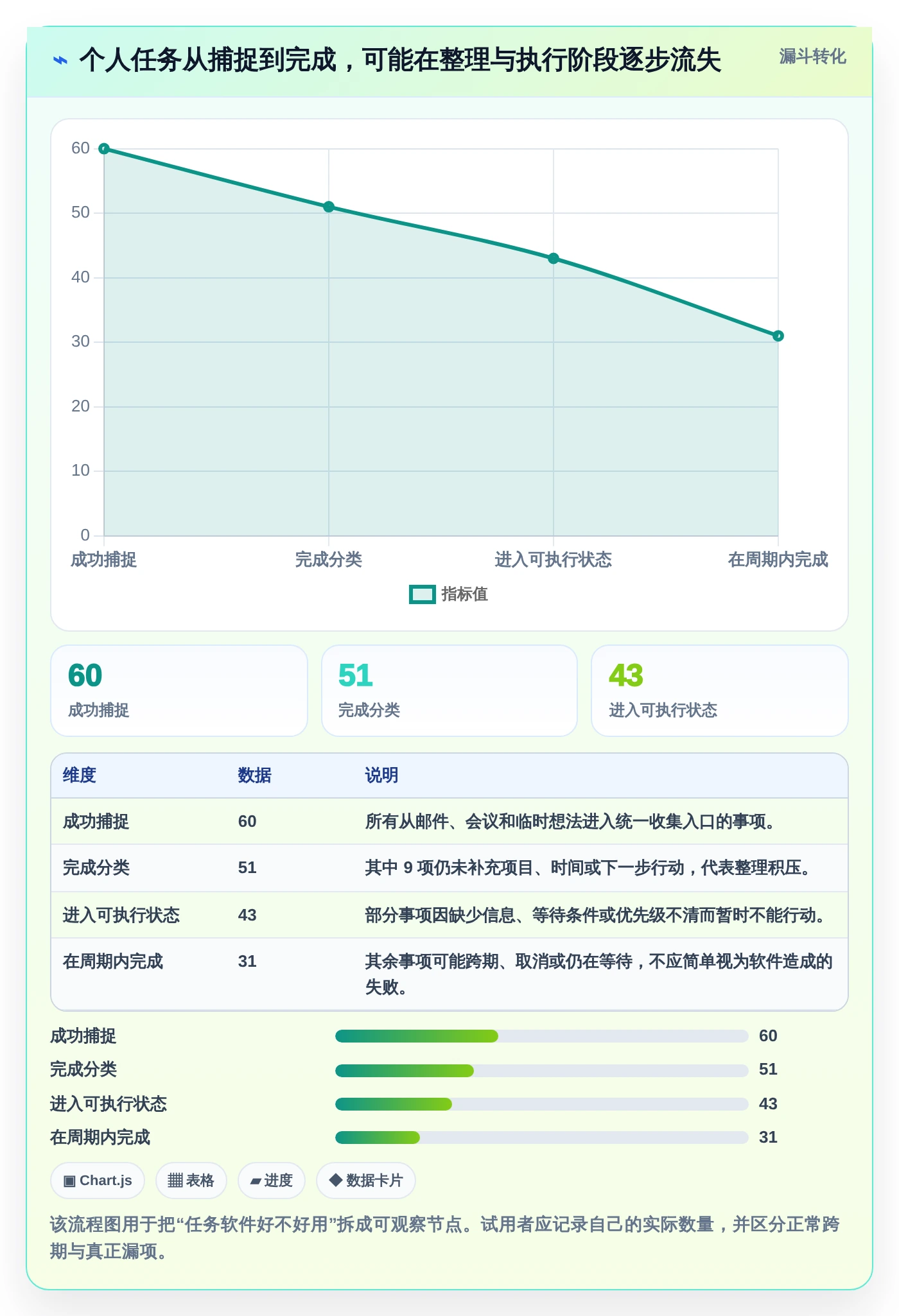Click the 漏斗转化 tag in the header
This screenshot has height=1316, width=899.
(x=812, y=56)
